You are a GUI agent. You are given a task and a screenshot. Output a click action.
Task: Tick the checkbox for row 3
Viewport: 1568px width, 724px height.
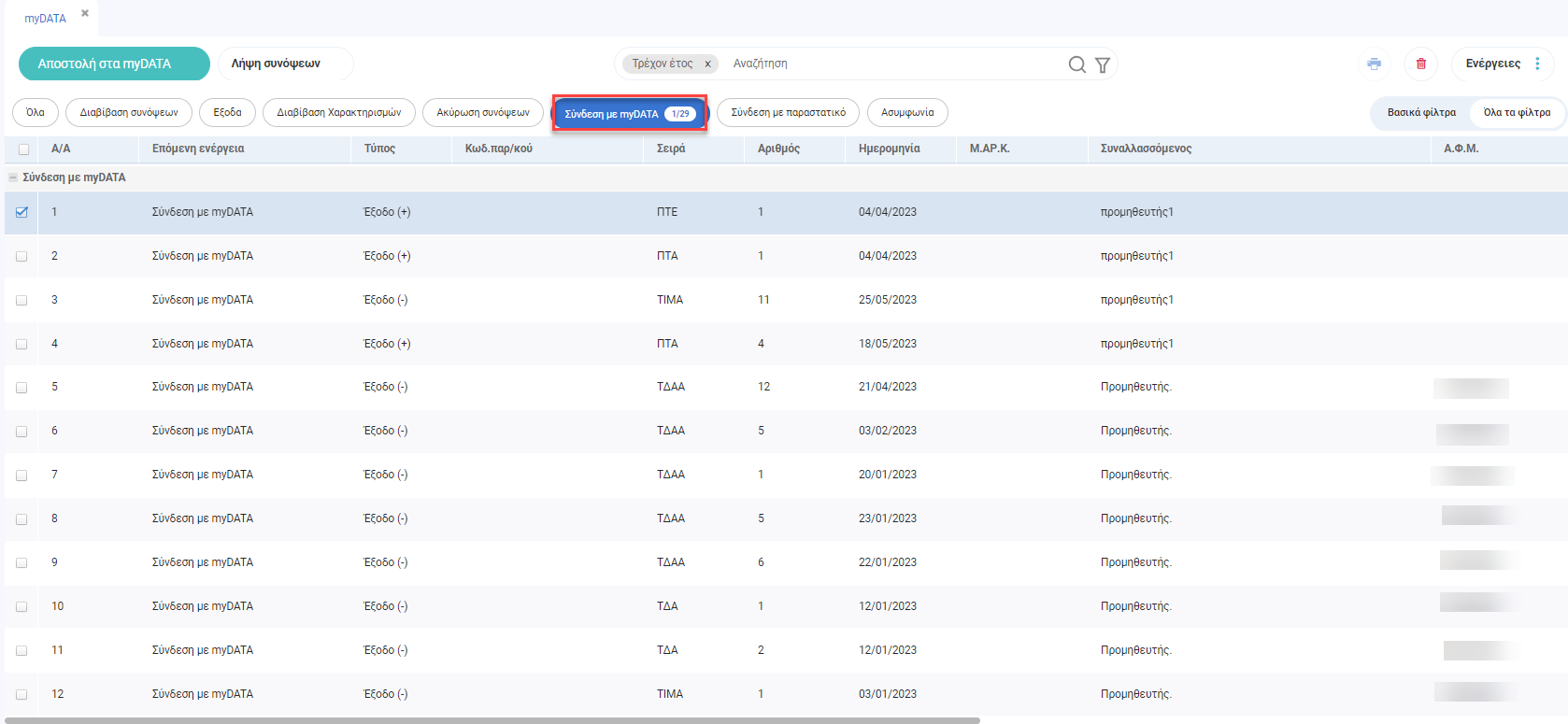(x=21, y=300)
